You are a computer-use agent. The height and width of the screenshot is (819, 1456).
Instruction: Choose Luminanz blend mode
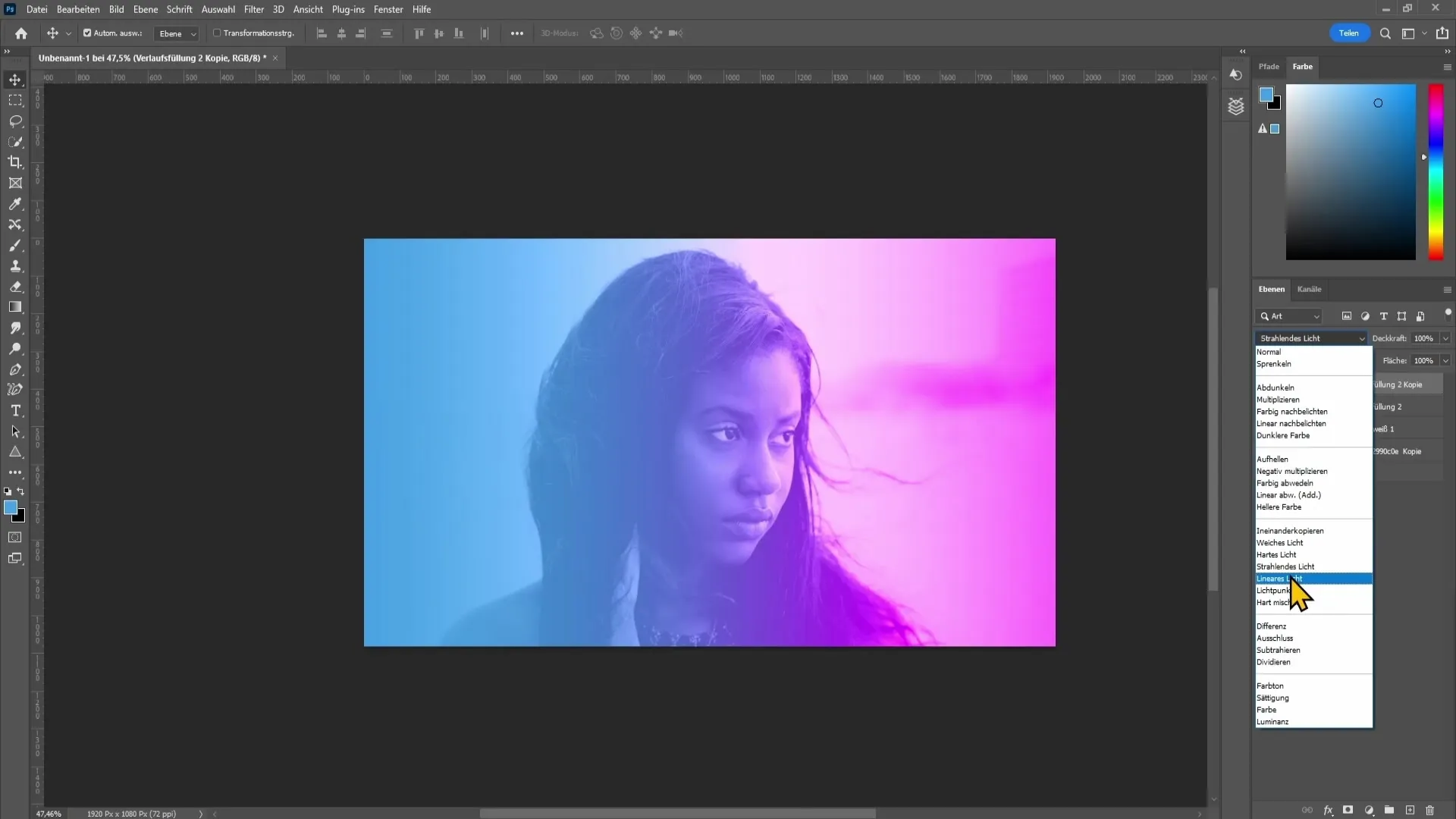click(x=1313, y=722)
